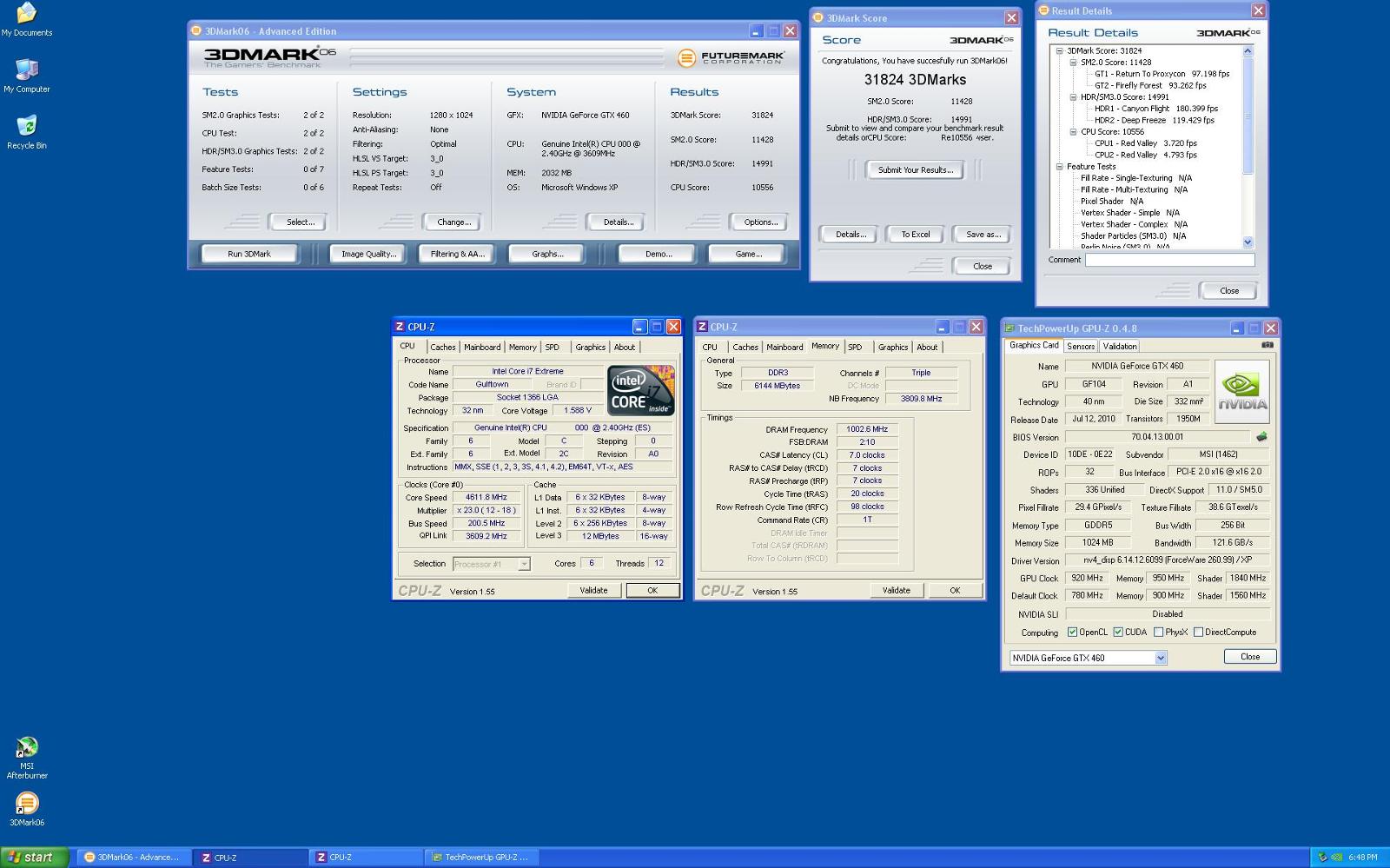Viewport: 1390px width, 868px height.
Task: Collapse the SM2.0 Score tree node
Action: 1073,62
